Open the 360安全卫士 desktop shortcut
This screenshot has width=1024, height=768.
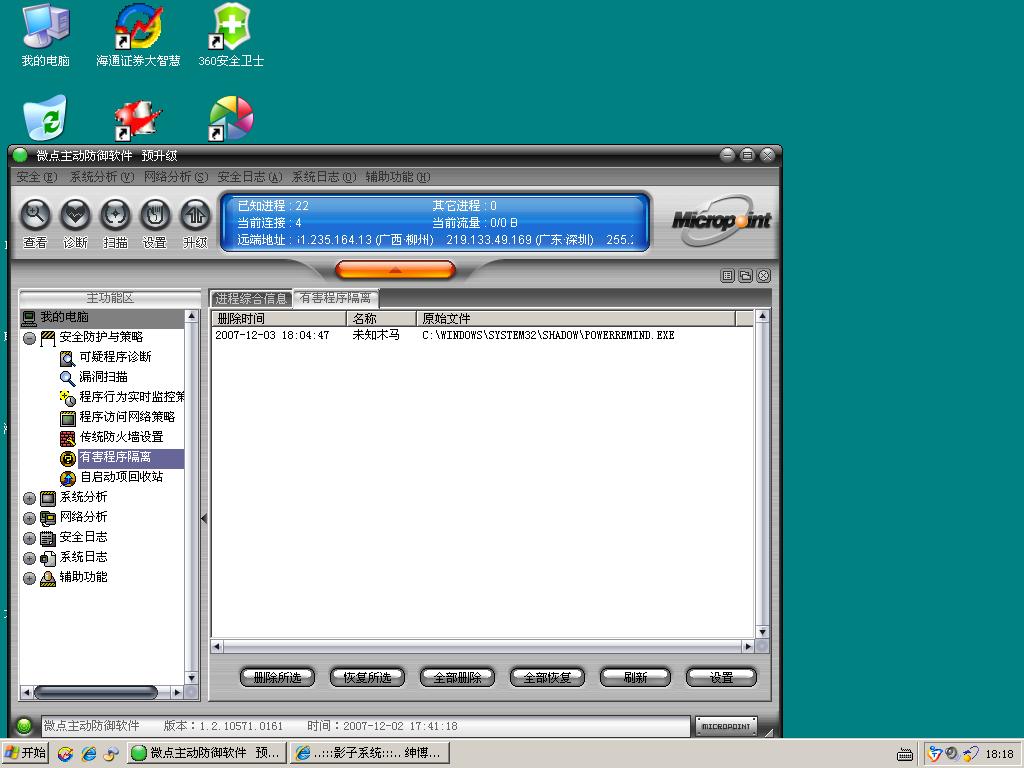231,35
